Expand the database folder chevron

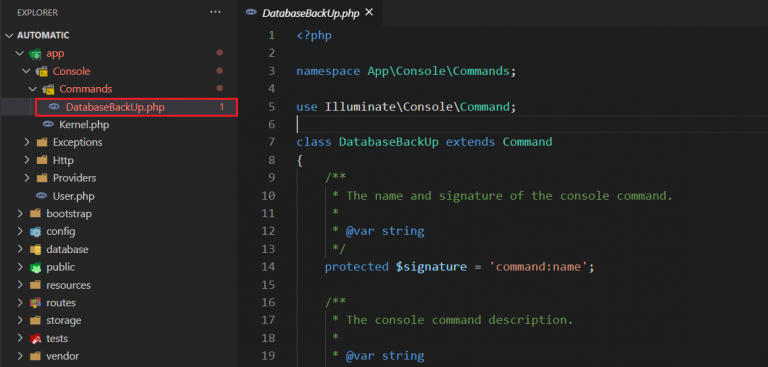pos(20,249)
